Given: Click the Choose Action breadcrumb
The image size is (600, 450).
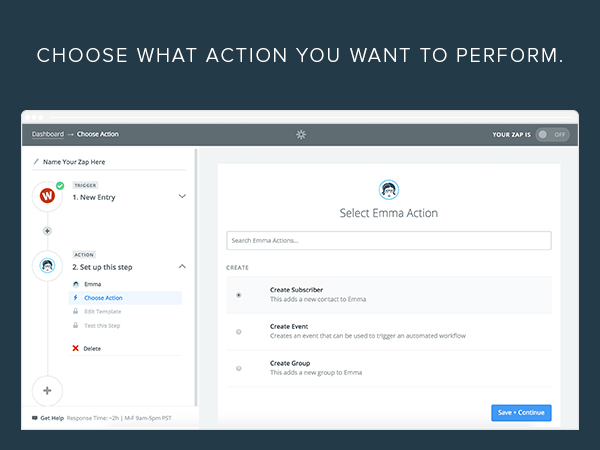Looking at the screenshot, I should click(x=98, y=134).
